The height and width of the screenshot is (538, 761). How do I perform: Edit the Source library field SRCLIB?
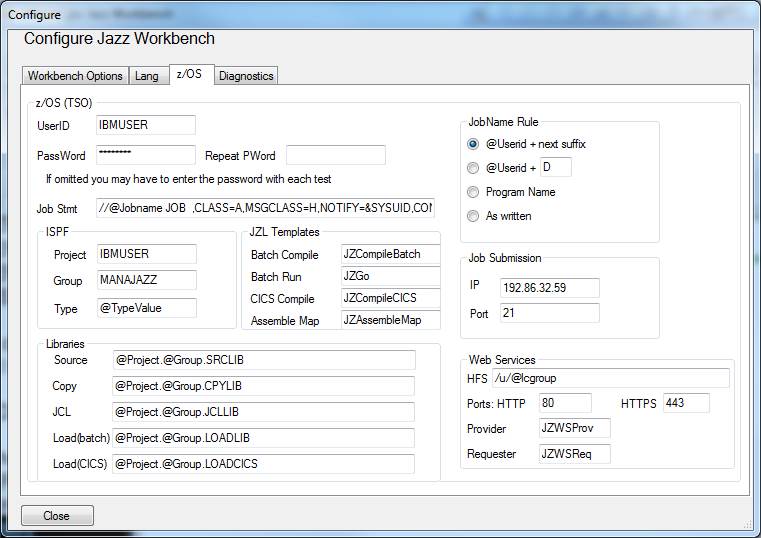pos(264,360)
